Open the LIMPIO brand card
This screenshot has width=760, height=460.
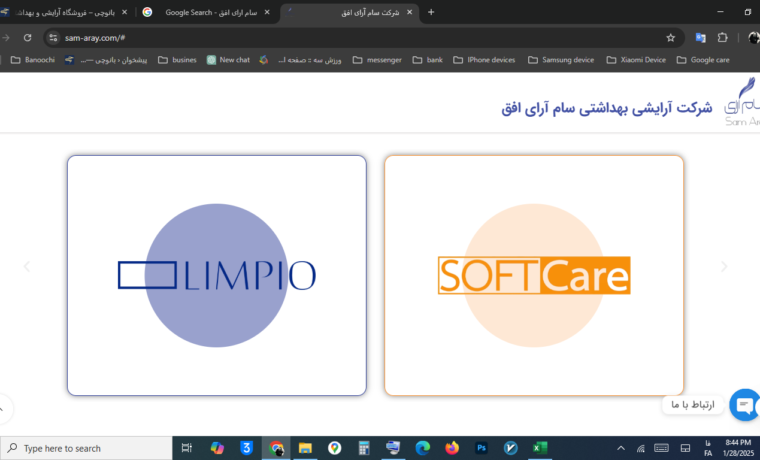217,275
